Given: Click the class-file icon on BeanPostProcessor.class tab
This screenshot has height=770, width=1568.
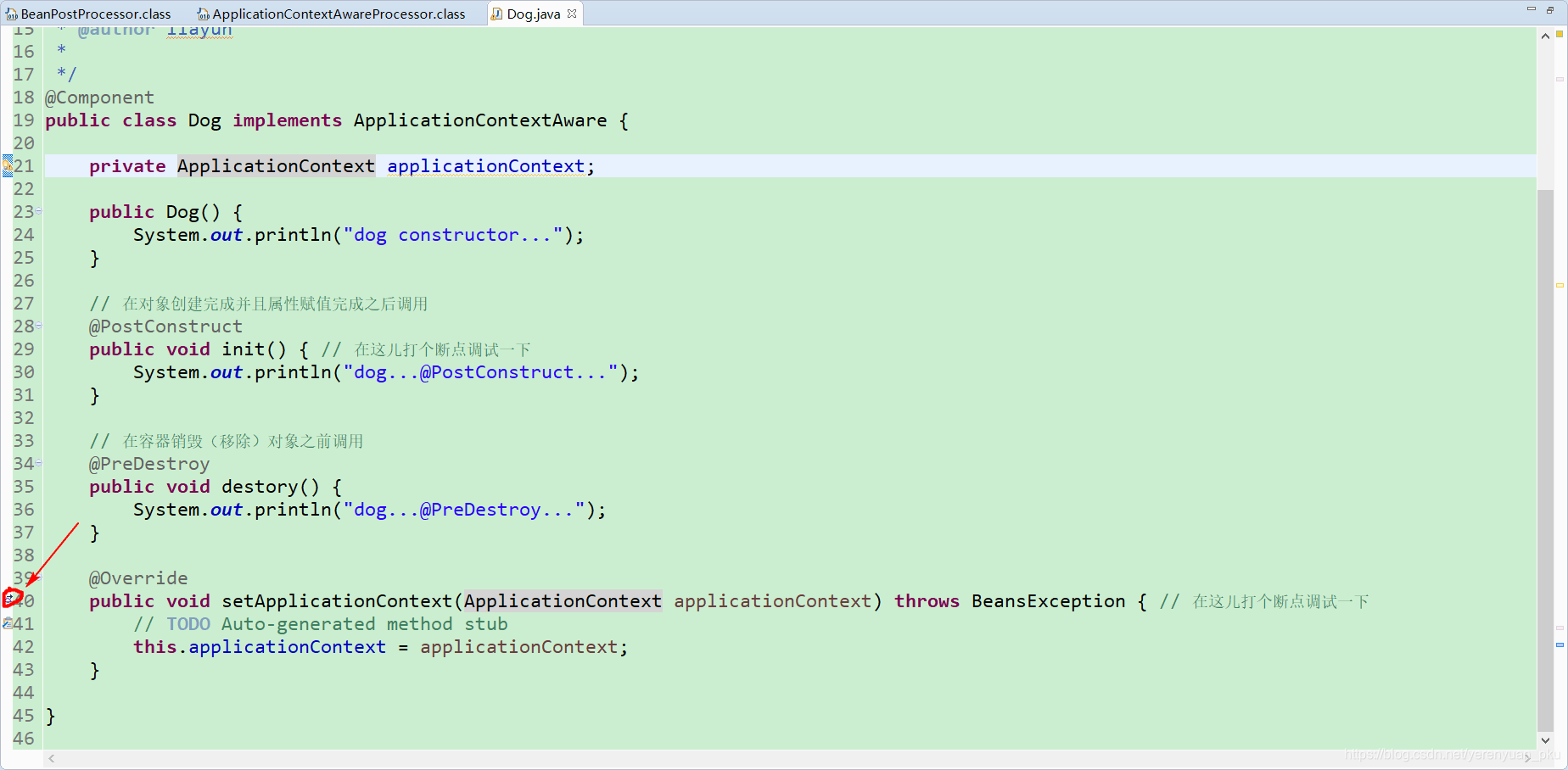Looking at the screenshot, I should [12, 14].
